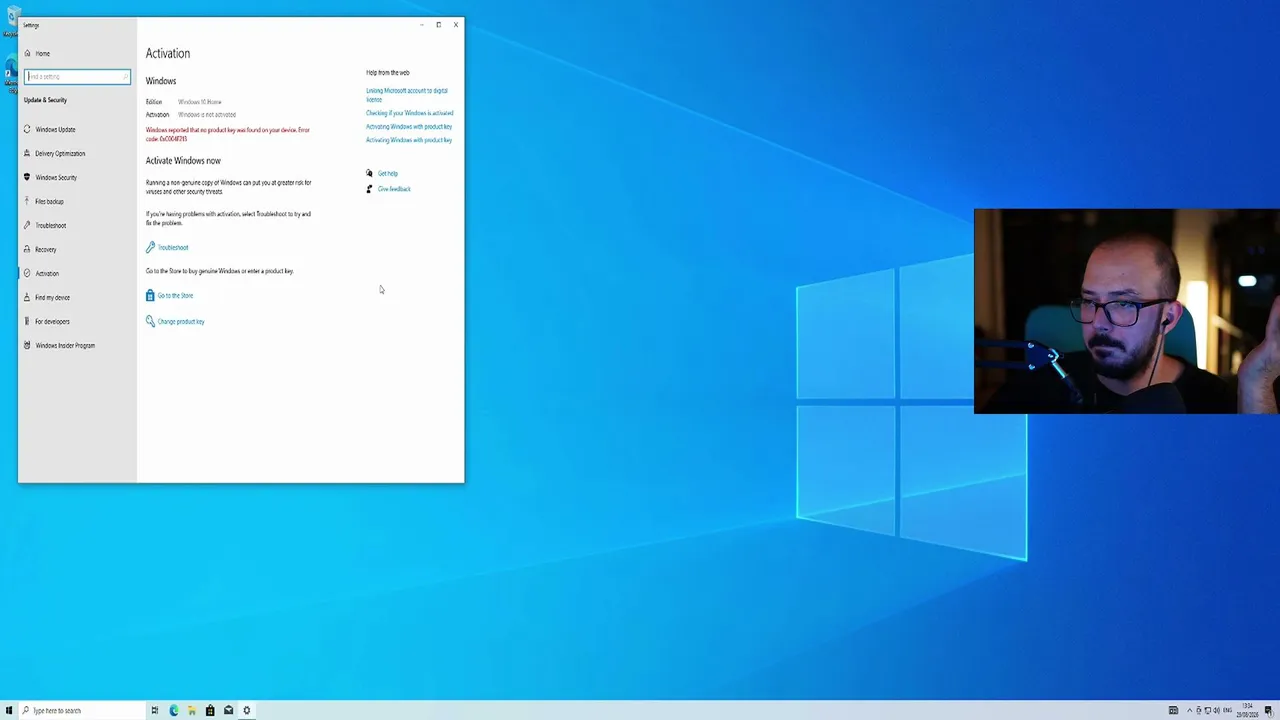The image size is (1280, 720).
Task: Open the taskbar clock and calendar
Action: [x=1247, y=710]
